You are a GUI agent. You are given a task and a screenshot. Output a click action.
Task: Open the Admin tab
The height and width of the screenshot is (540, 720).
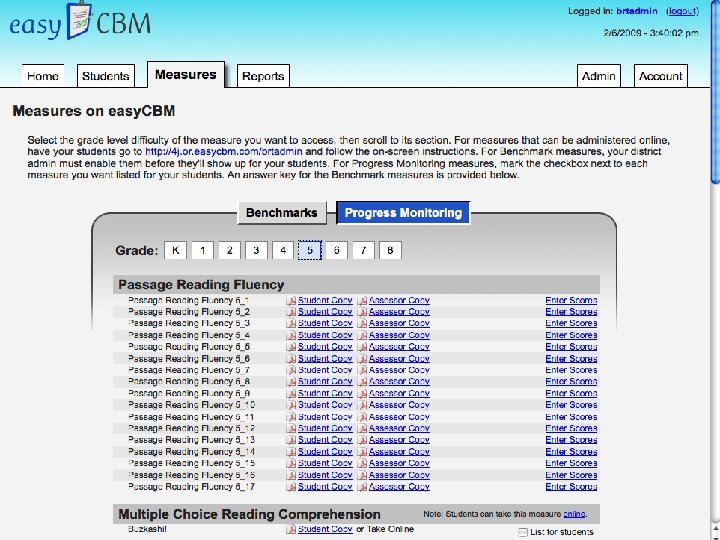tap(599, 76)
